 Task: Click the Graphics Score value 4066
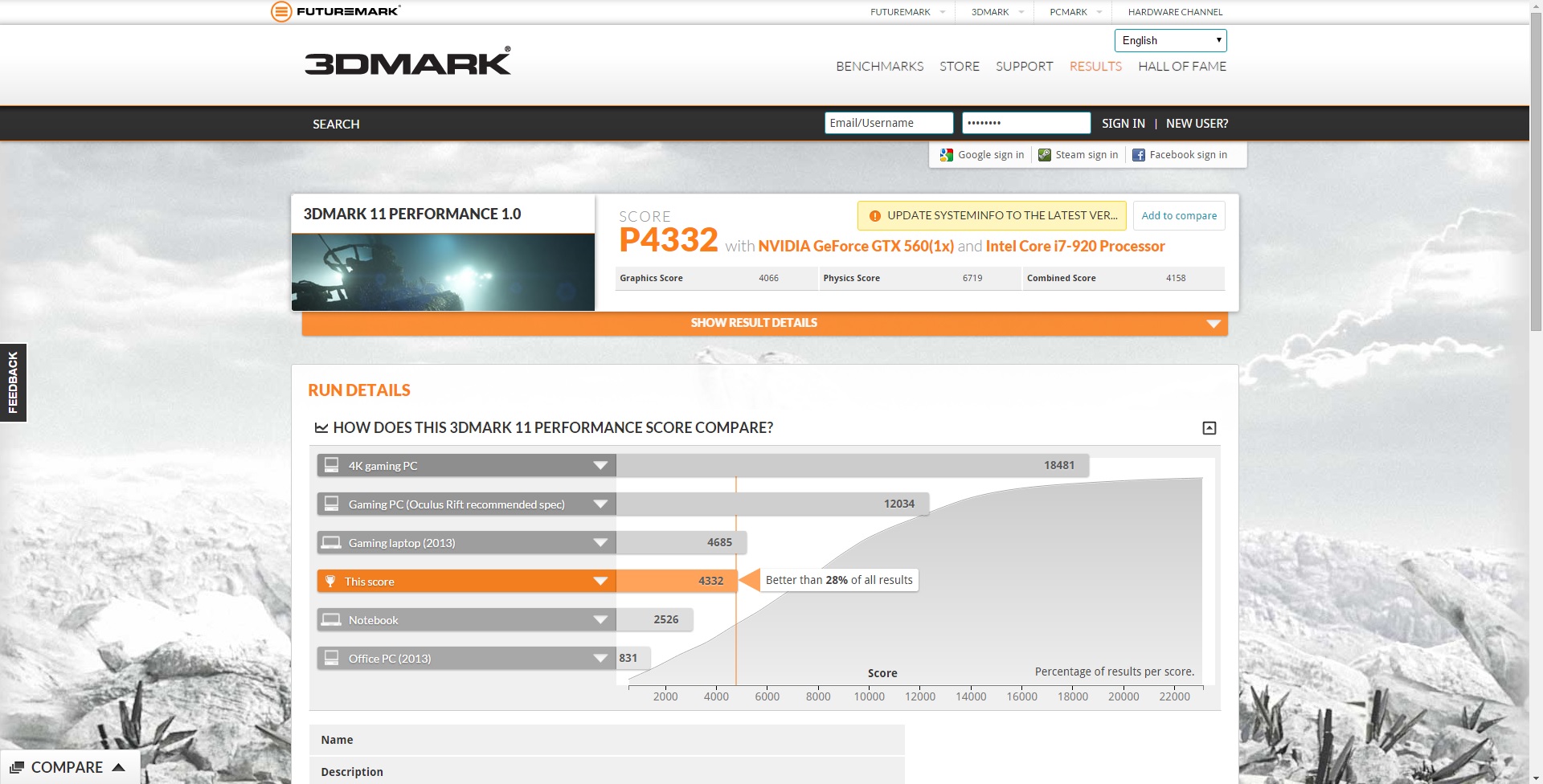point(768,279)
